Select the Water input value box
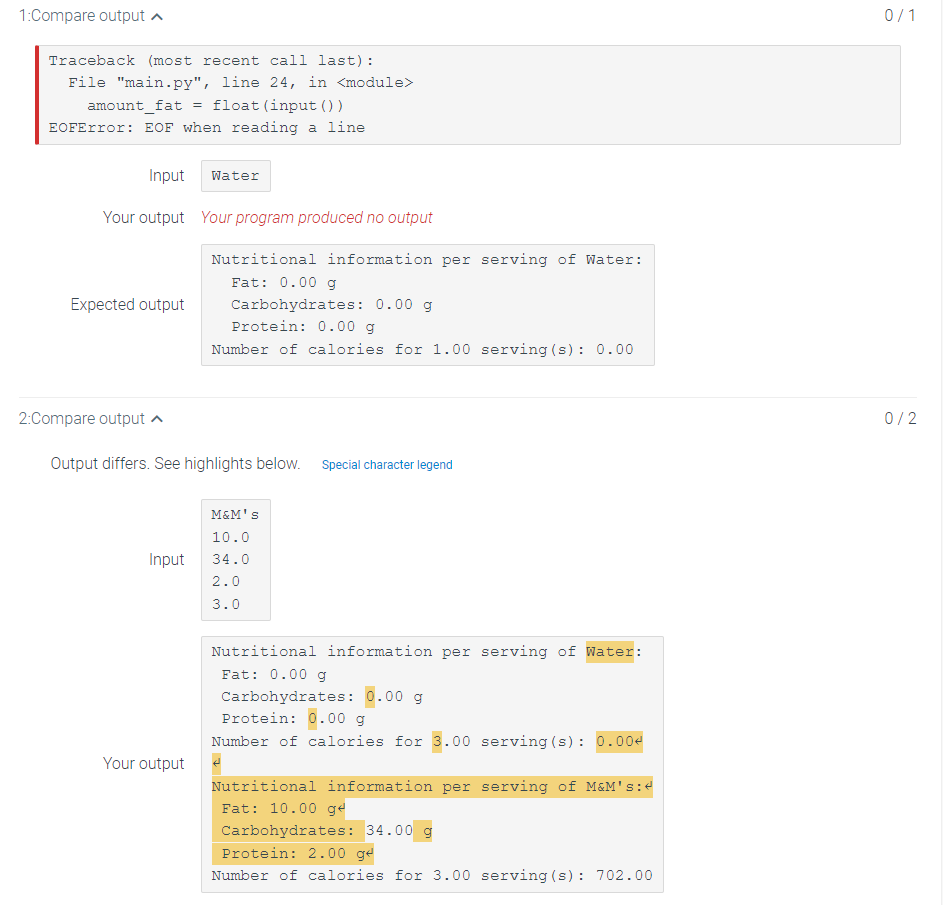 [x=235, y=175]
